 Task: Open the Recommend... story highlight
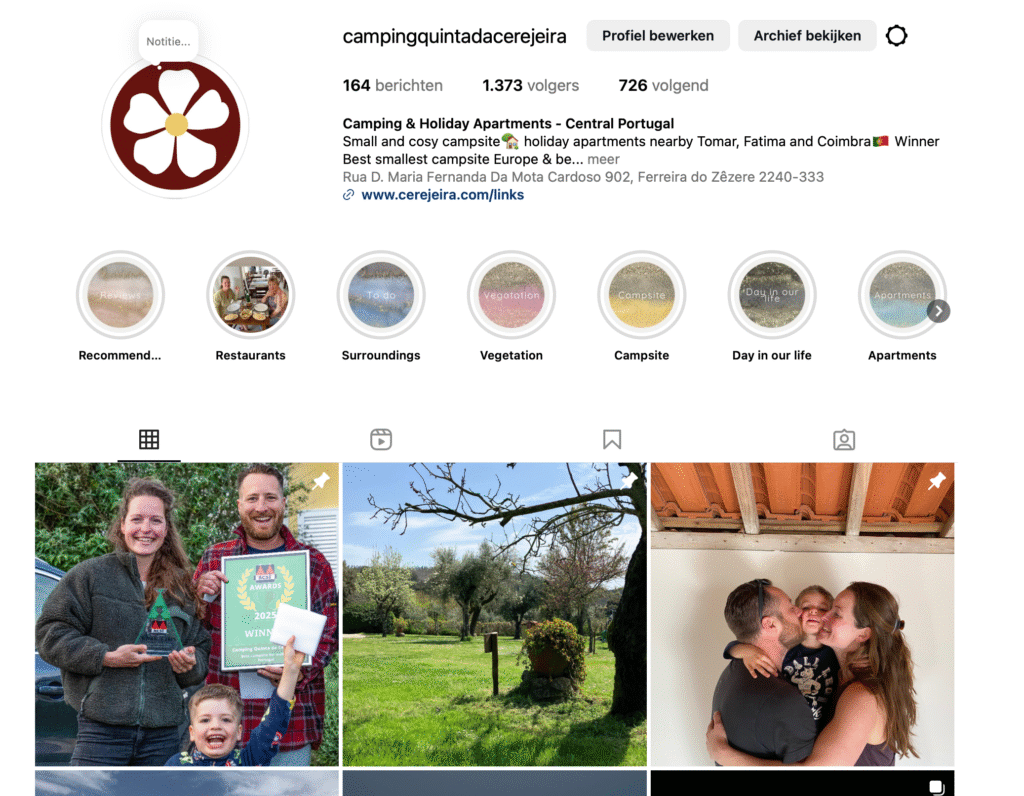[x=120, y=295]
